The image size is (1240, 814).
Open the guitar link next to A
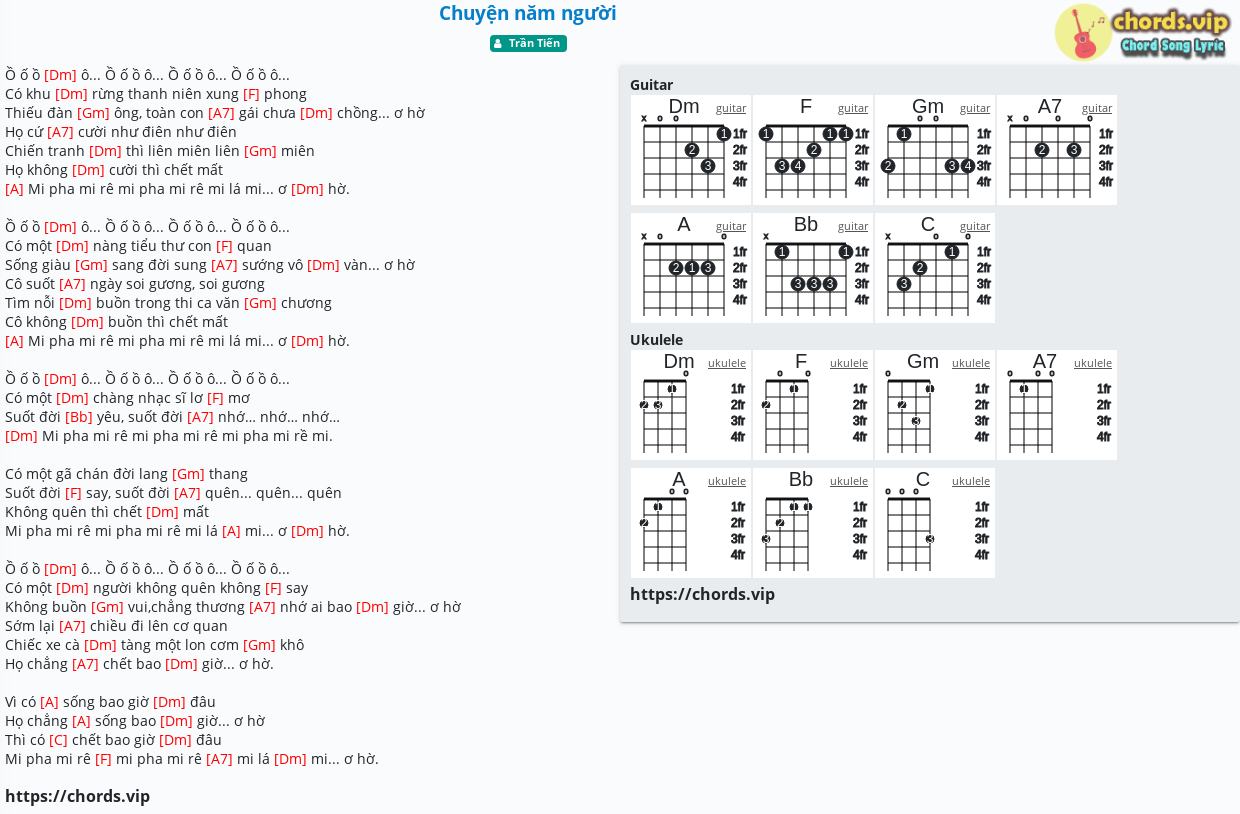[731, 226]
